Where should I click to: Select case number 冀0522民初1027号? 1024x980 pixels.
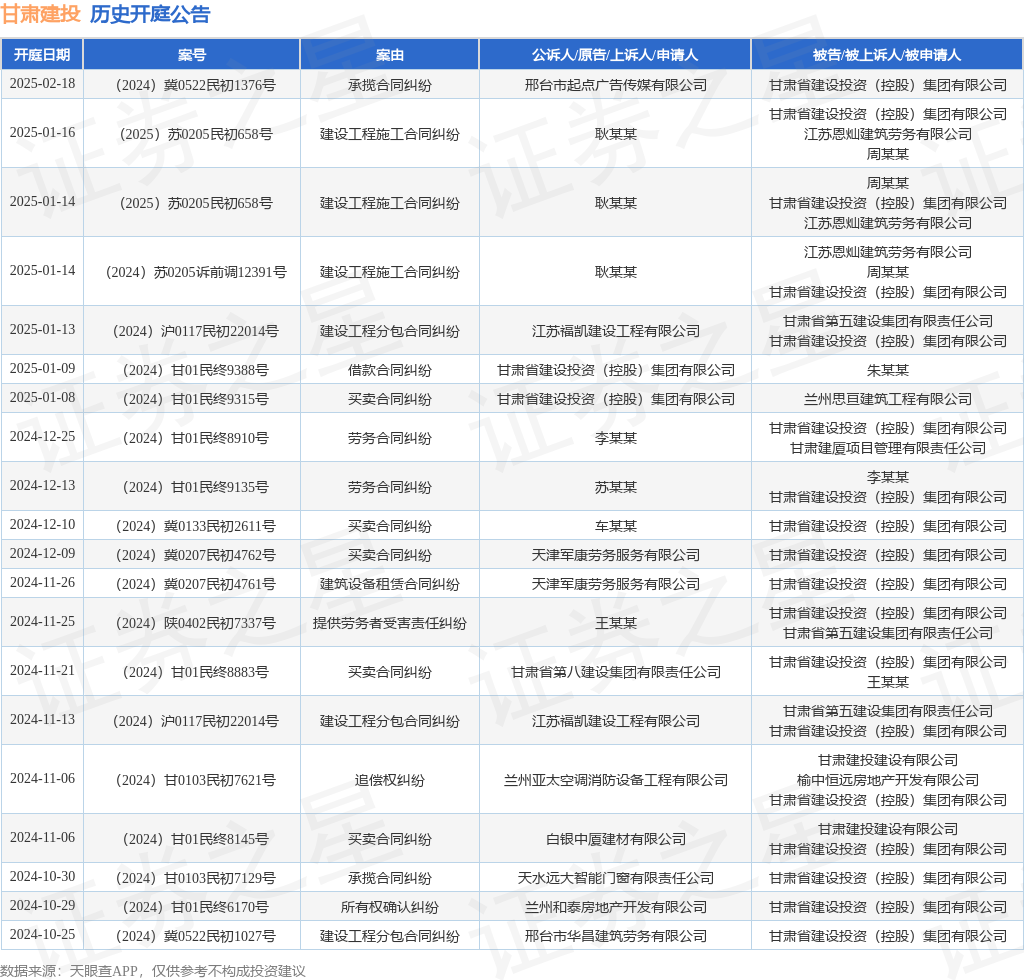point(195,937)
